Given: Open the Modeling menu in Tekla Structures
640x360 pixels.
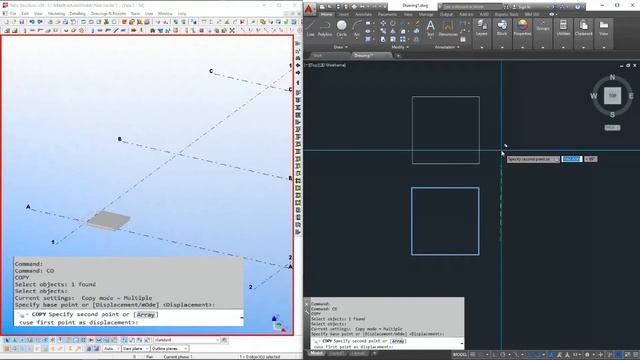Looking at the screenshot, I should pyautogui.click(x=56, y=13).
